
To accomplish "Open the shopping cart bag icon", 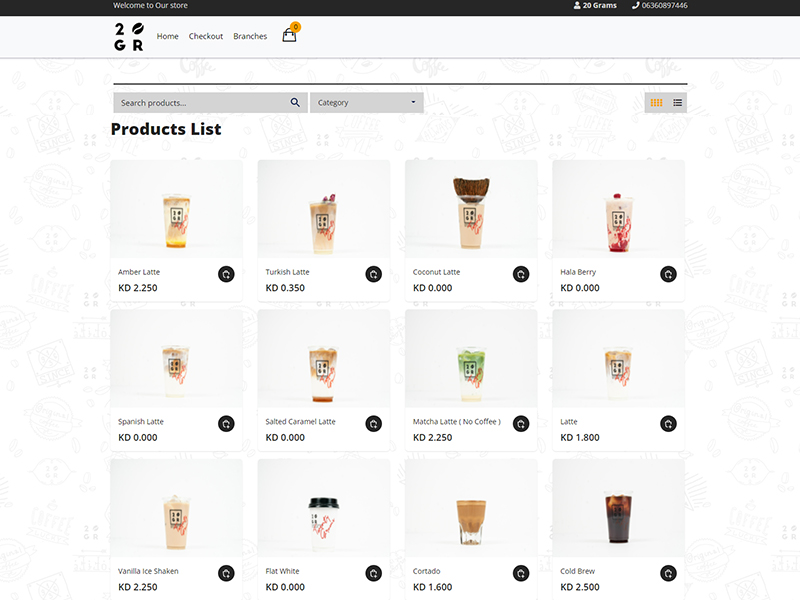I will (289, 35).
